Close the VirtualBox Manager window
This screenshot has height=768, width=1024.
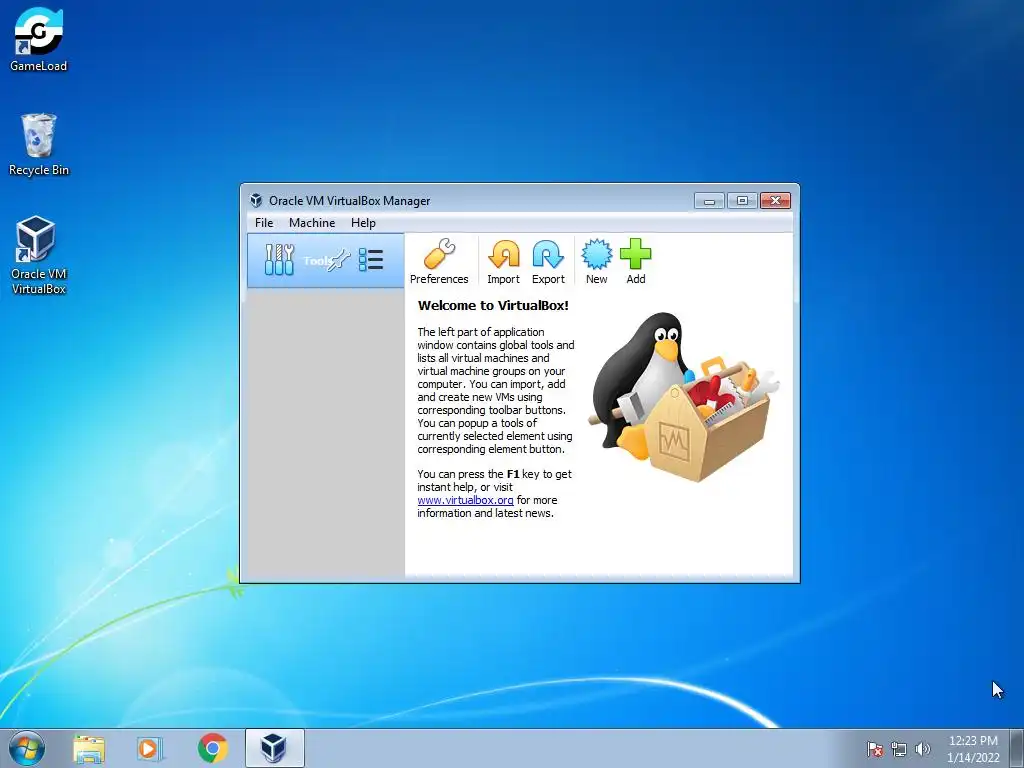(775, 200)
